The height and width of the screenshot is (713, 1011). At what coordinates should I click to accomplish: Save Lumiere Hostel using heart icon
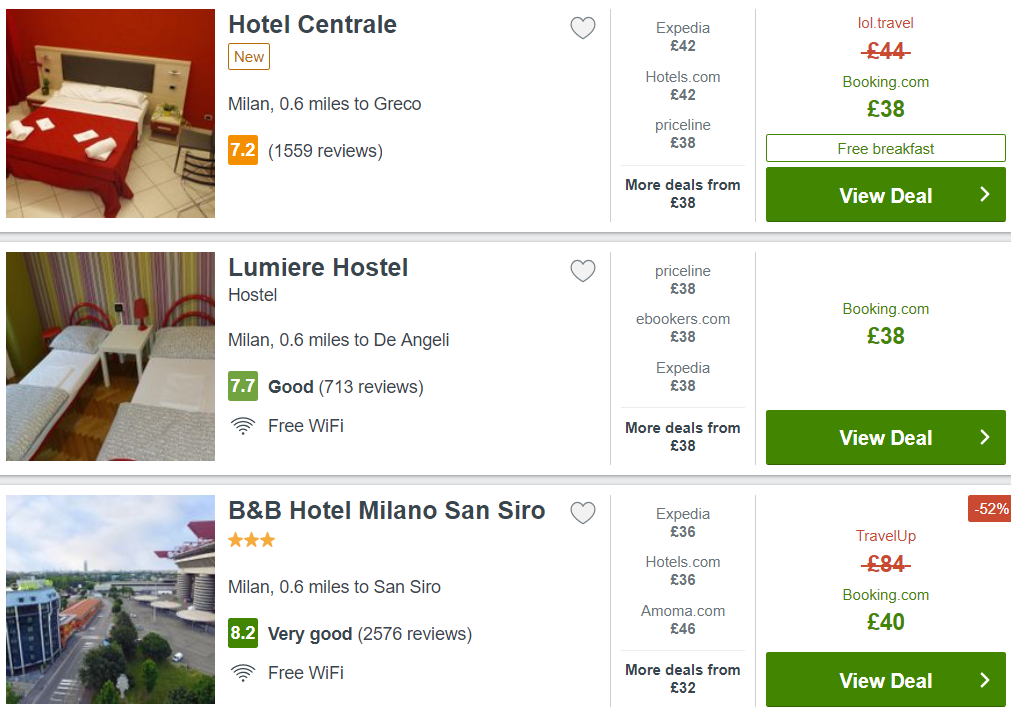583,271
